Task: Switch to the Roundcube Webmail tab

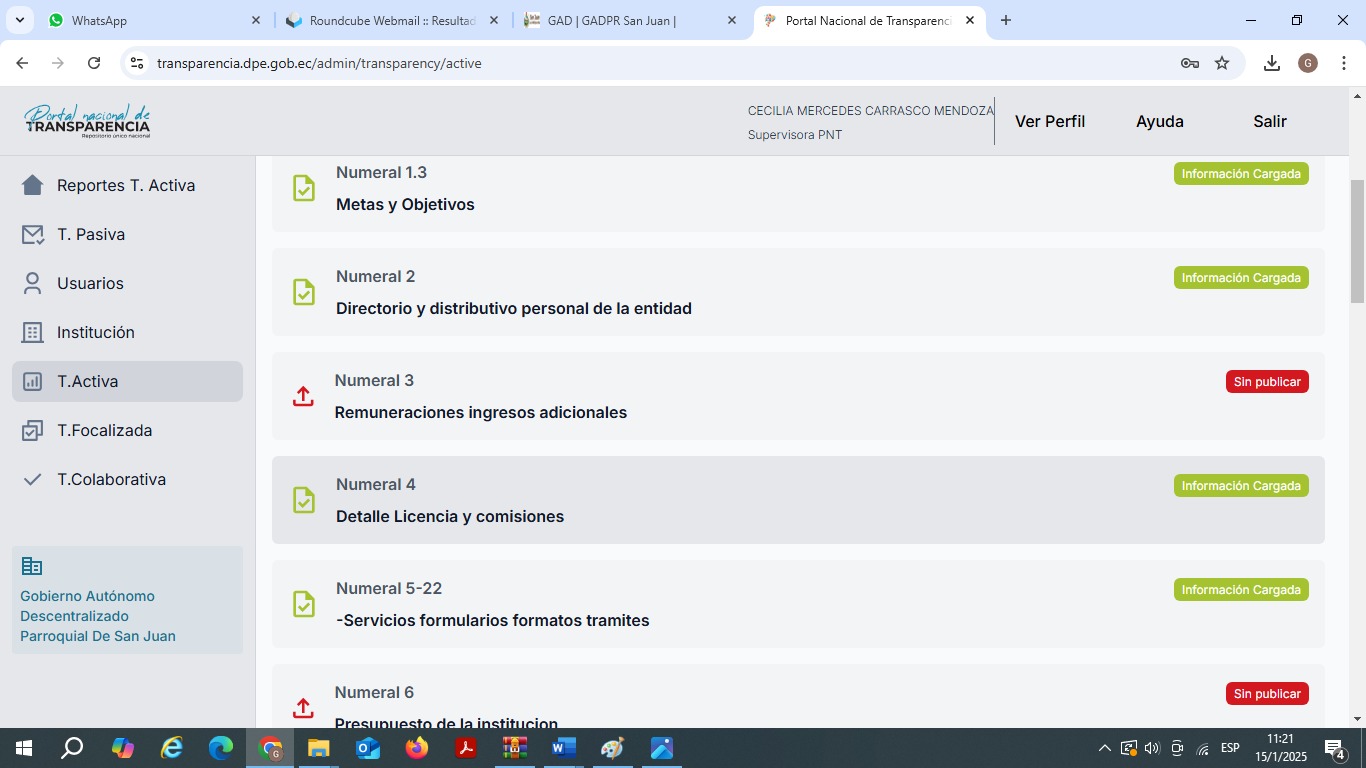Action: pyautogui.click(x=392, y=20)
